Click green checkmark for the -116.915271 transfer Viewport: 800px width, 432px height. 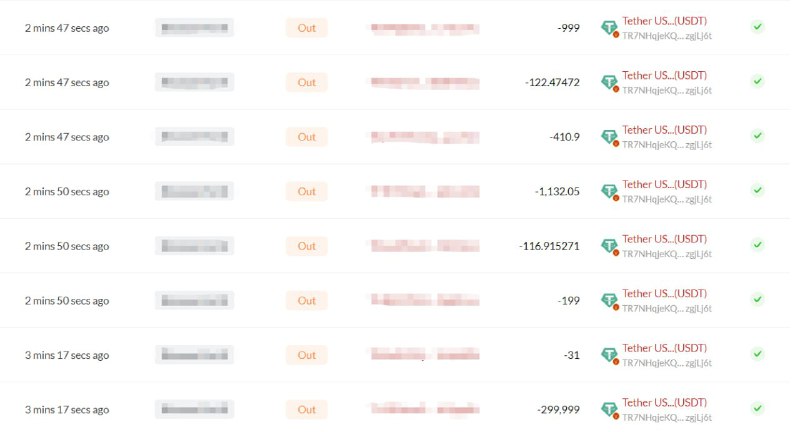click(x=758, y=245)
